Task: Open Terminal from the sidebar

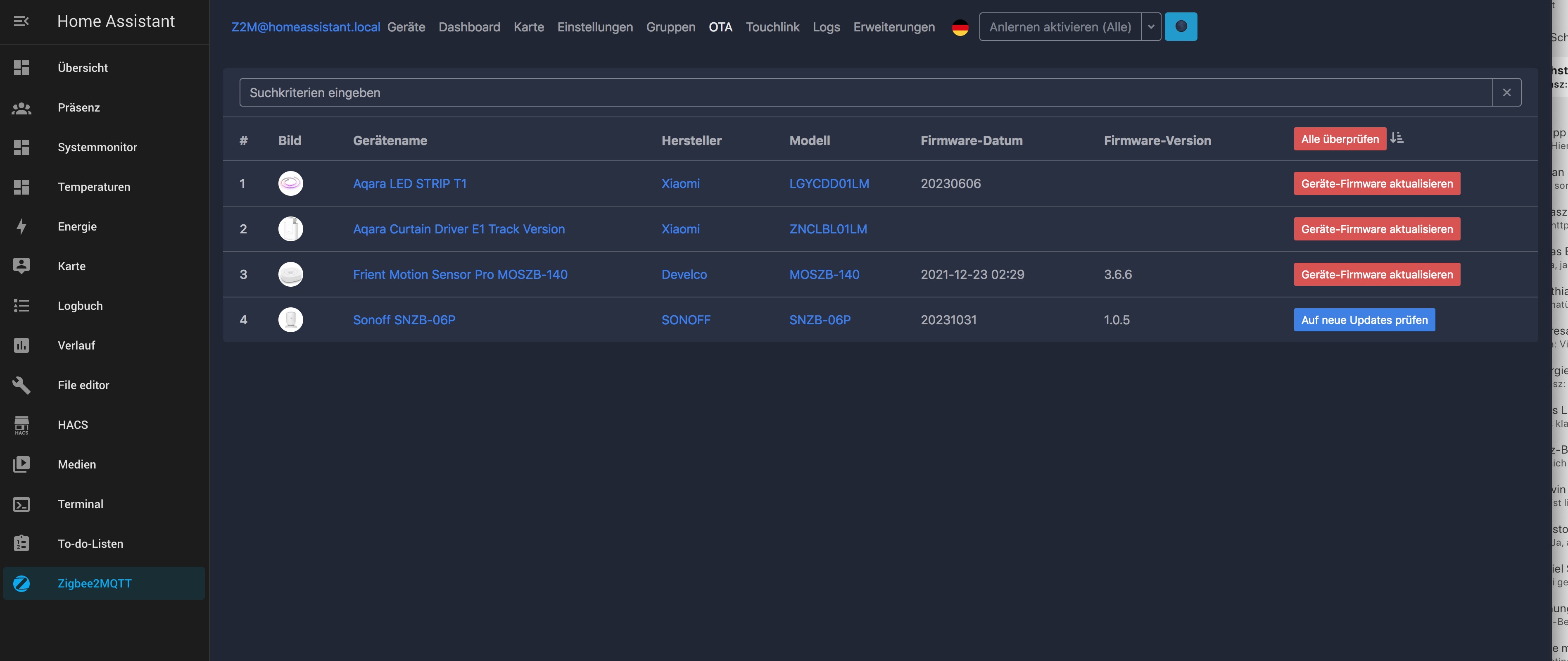Action: coord(81,504)
